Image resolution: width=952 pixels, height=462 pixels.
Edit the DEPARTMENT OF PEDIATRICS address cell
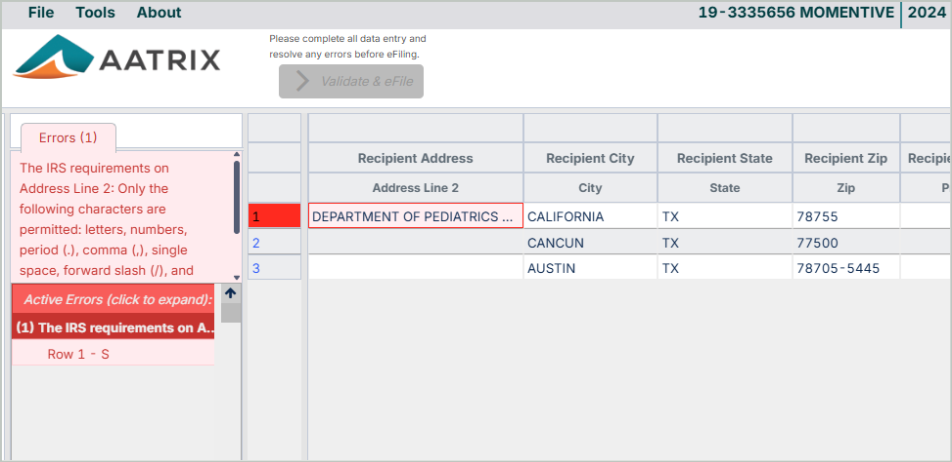pyautogui.click(x=414, y=216)
